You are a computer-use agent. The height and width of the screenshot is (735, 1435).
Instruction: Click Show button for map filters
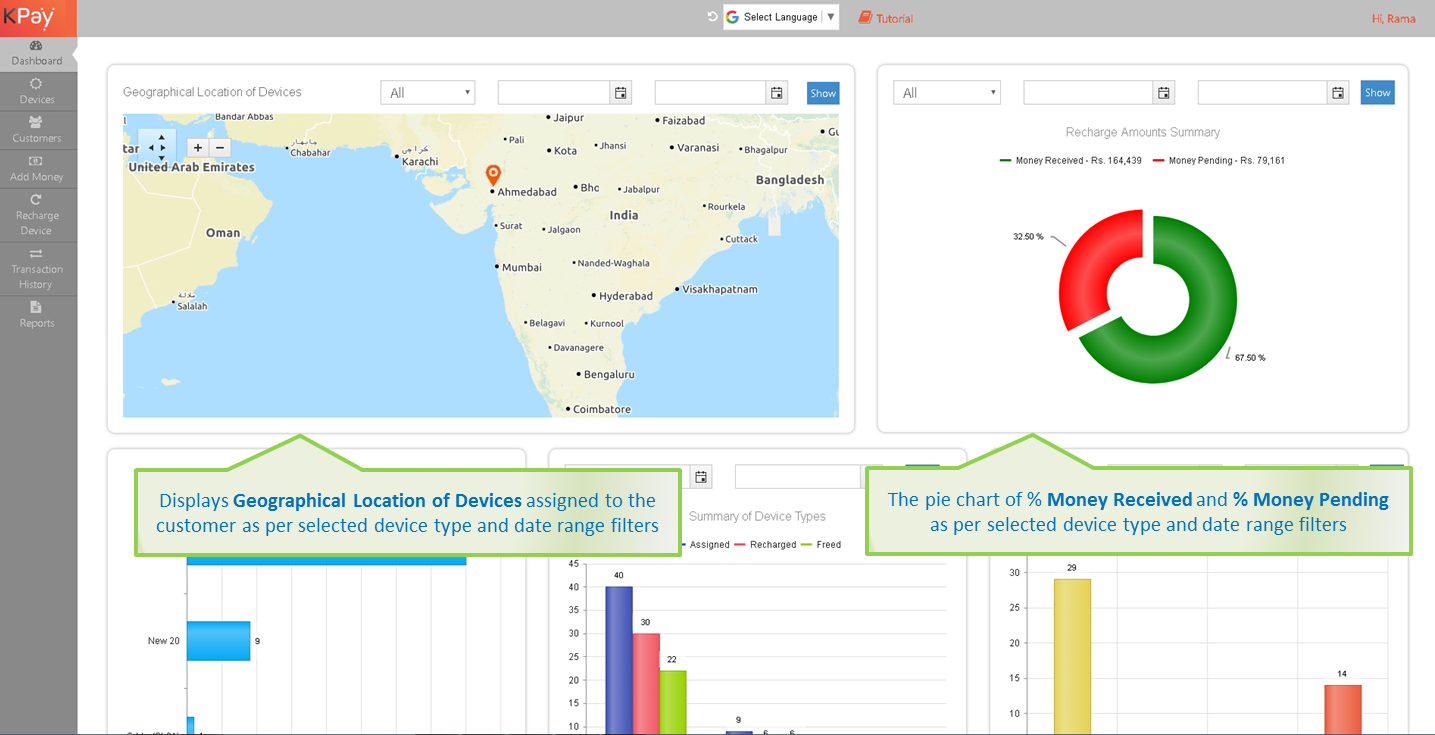click(x=823, y=93)
